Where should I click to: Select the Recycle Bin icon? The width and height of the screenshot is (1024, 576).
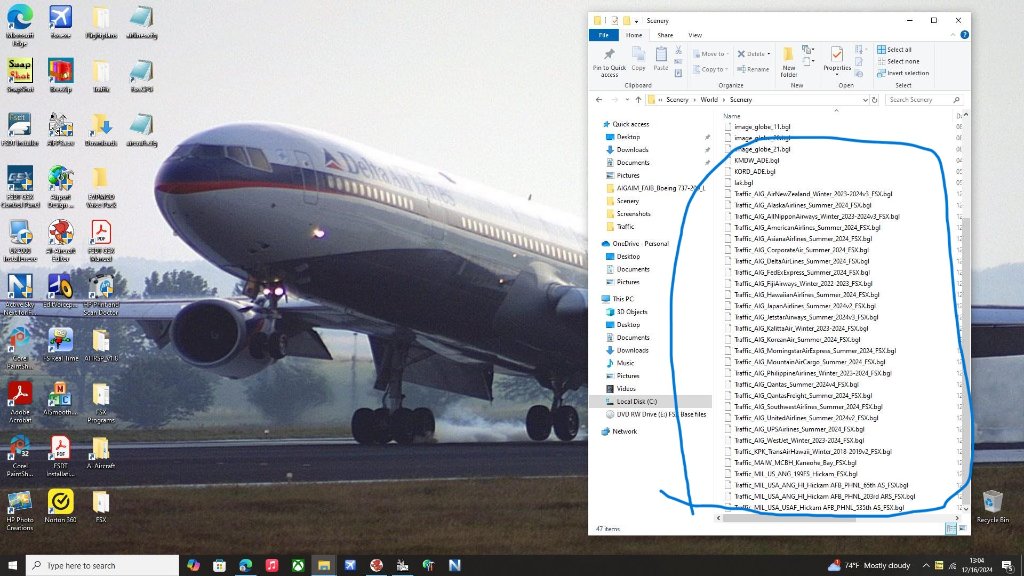click(x=992, y=505)
